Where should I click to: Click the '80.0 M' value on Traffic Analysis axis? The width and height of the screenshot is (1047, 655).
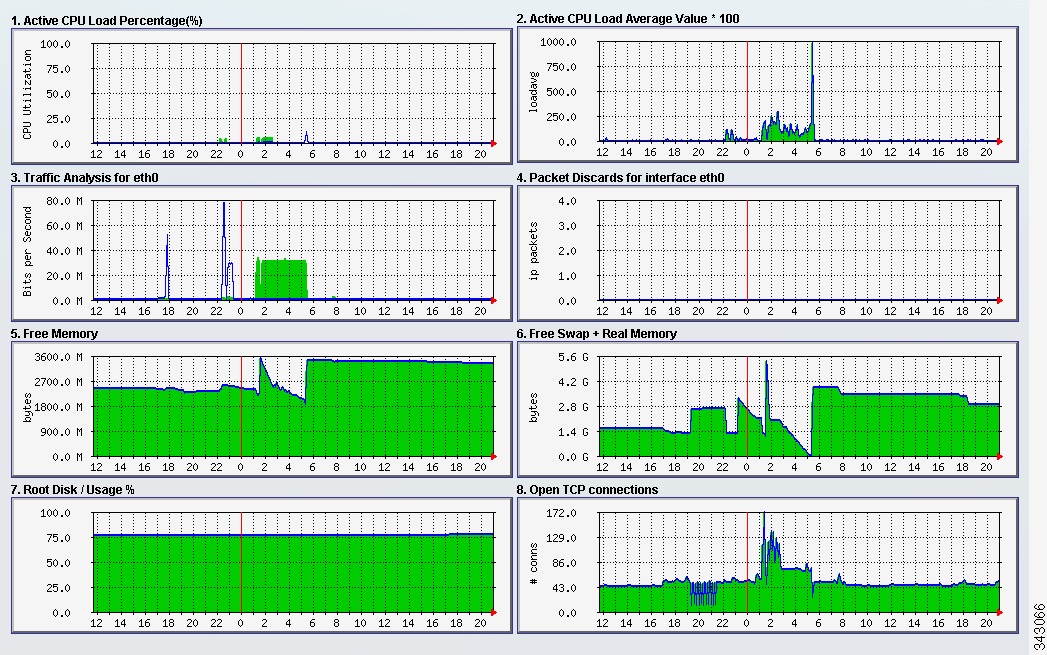[x=65, y=201]
